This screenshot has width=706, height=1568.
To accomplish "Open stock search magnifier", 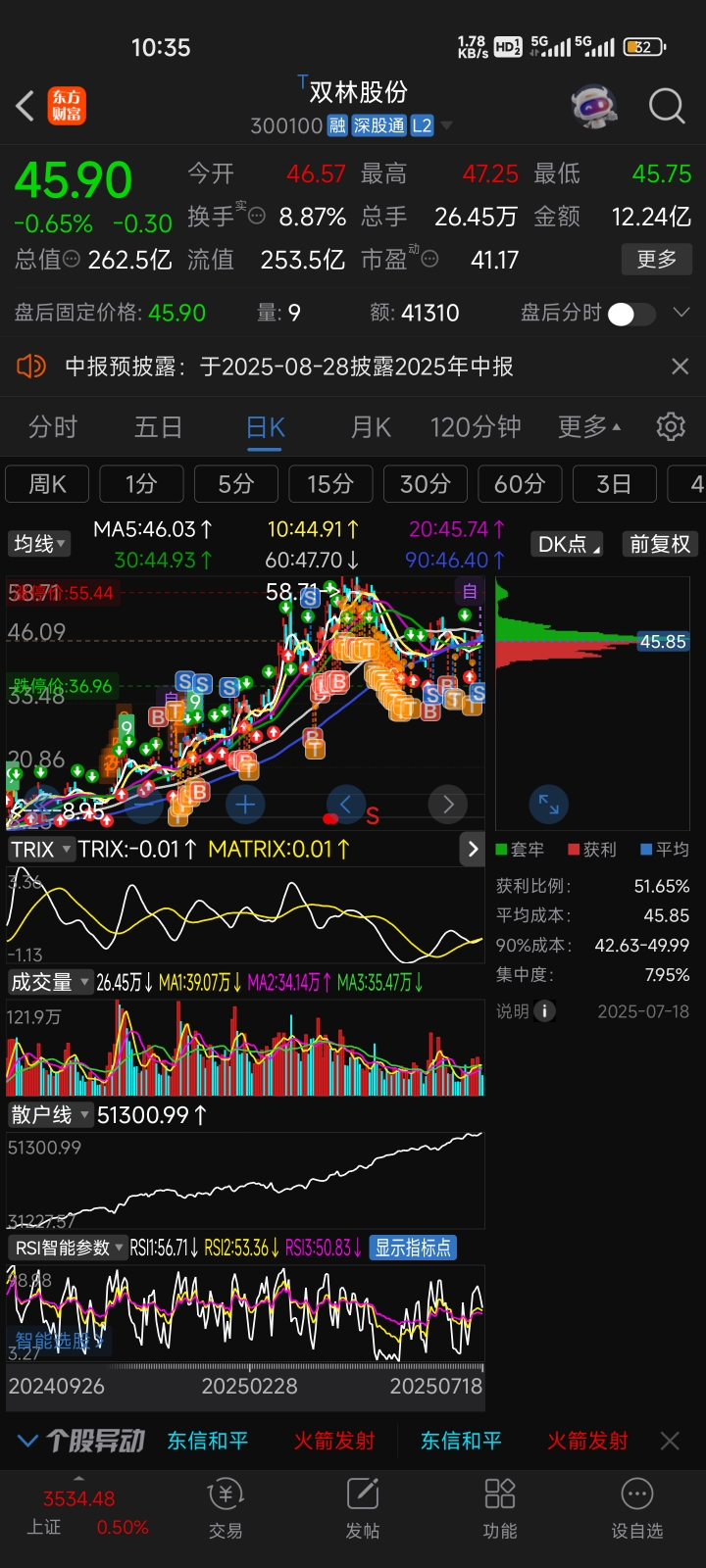I will tap(667, 106).
